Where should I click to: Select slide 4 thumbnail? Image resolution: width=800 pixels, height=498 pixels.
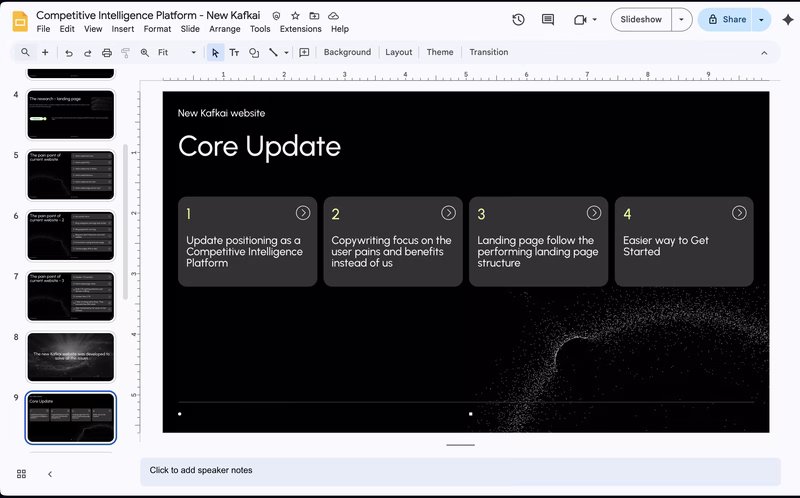click(x=71, y=114)
